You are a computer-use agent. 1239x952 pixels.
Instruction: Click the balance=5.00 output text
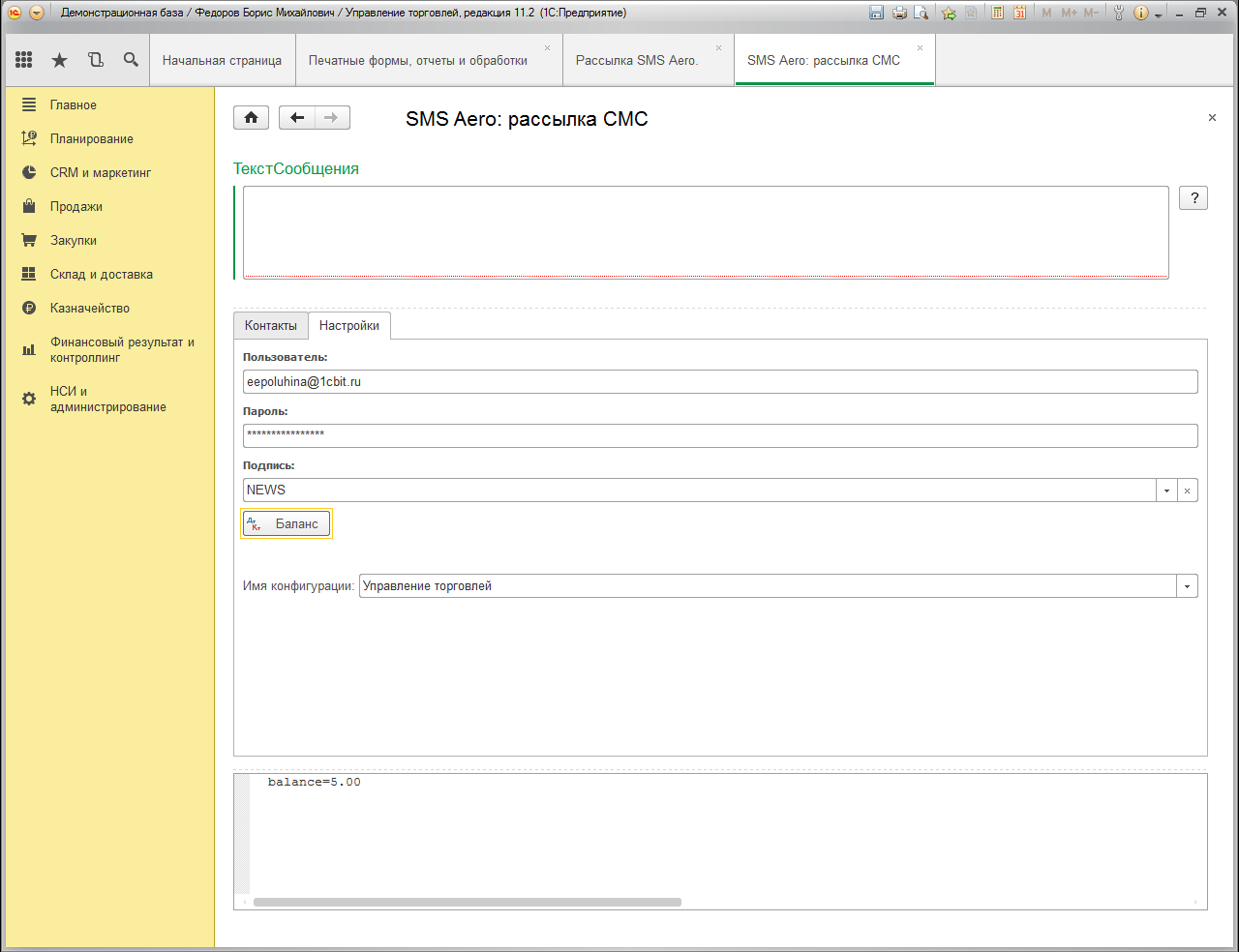(315, 782)
